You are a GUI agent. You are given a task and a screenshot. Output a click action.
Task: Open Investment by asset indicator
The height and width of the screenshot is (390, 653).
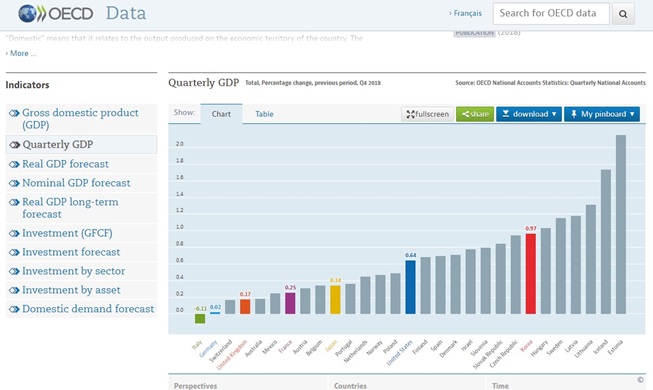pyautogui.click(x=71, y=290)
